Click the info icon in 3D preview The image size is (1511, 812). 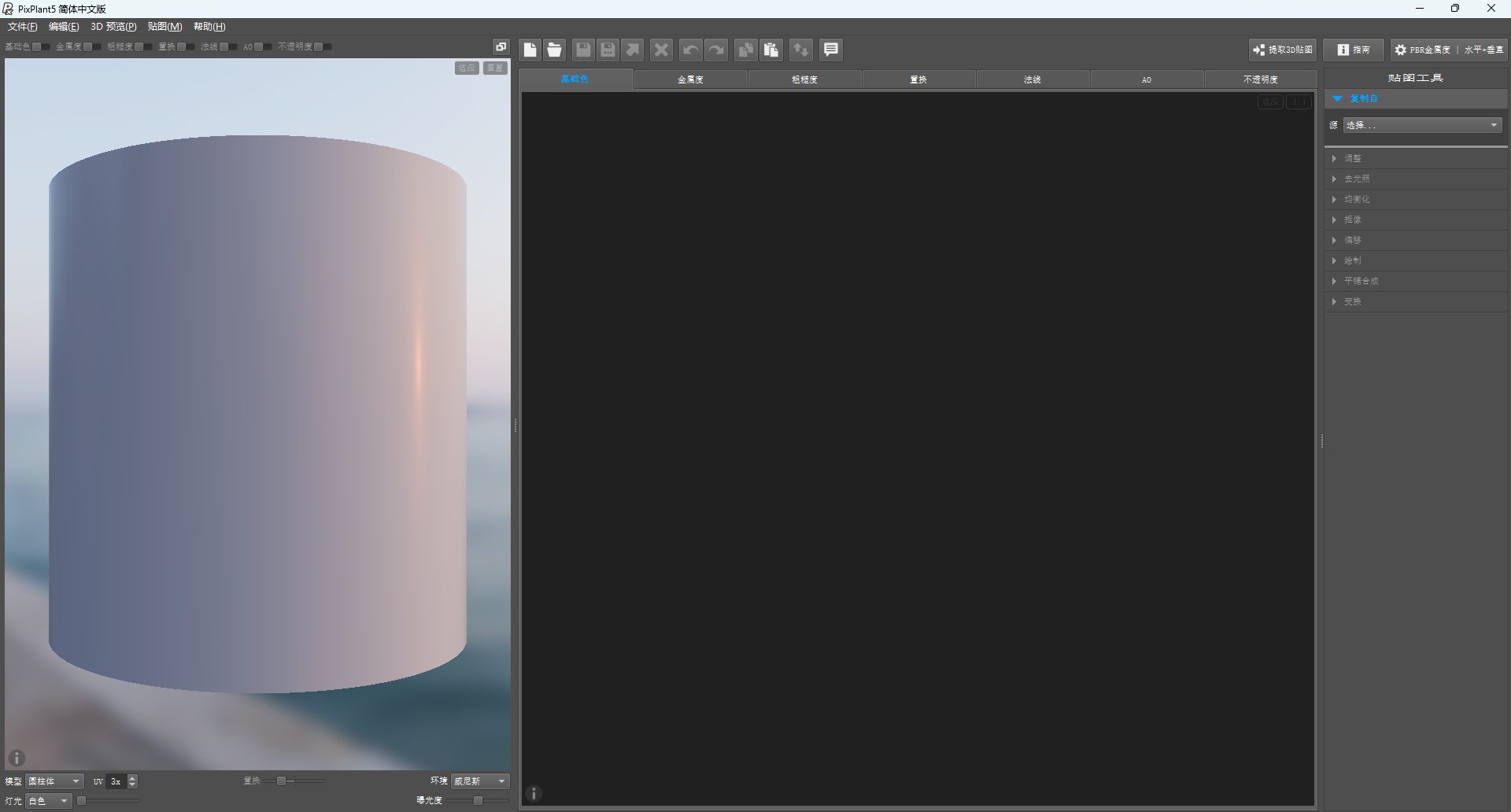coord(17,758)
